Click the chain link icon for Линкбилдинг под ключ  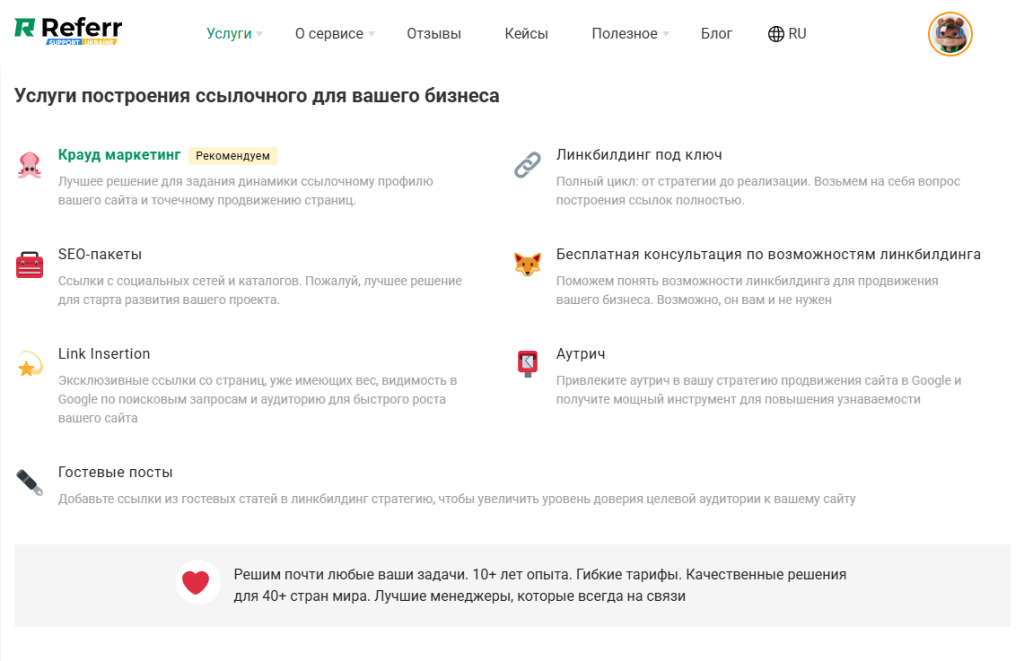click(x=527, y=165)
